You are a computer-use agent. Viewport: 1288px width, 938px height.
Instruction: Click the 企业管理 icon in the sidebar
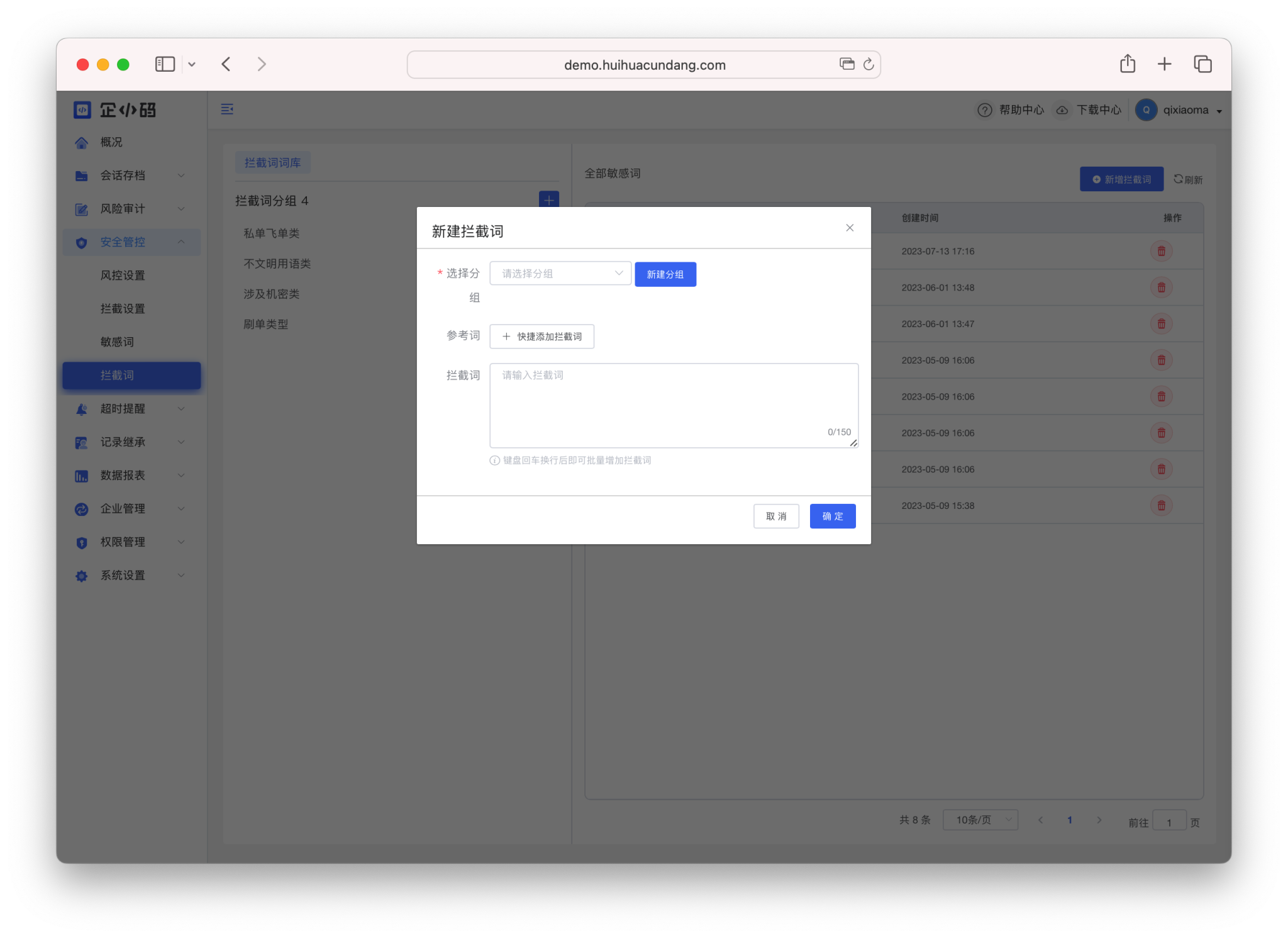[81, 510]
